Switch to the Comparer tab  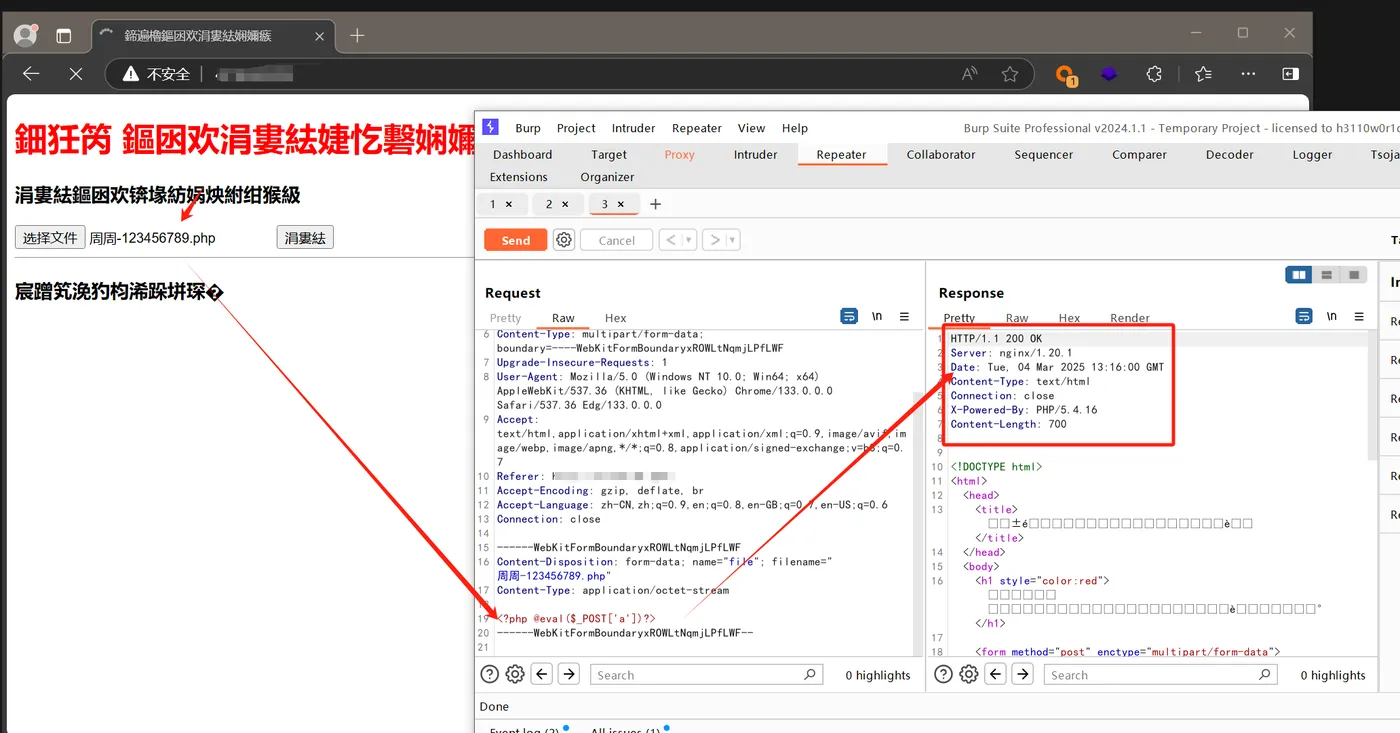[x=1139, y=154]
